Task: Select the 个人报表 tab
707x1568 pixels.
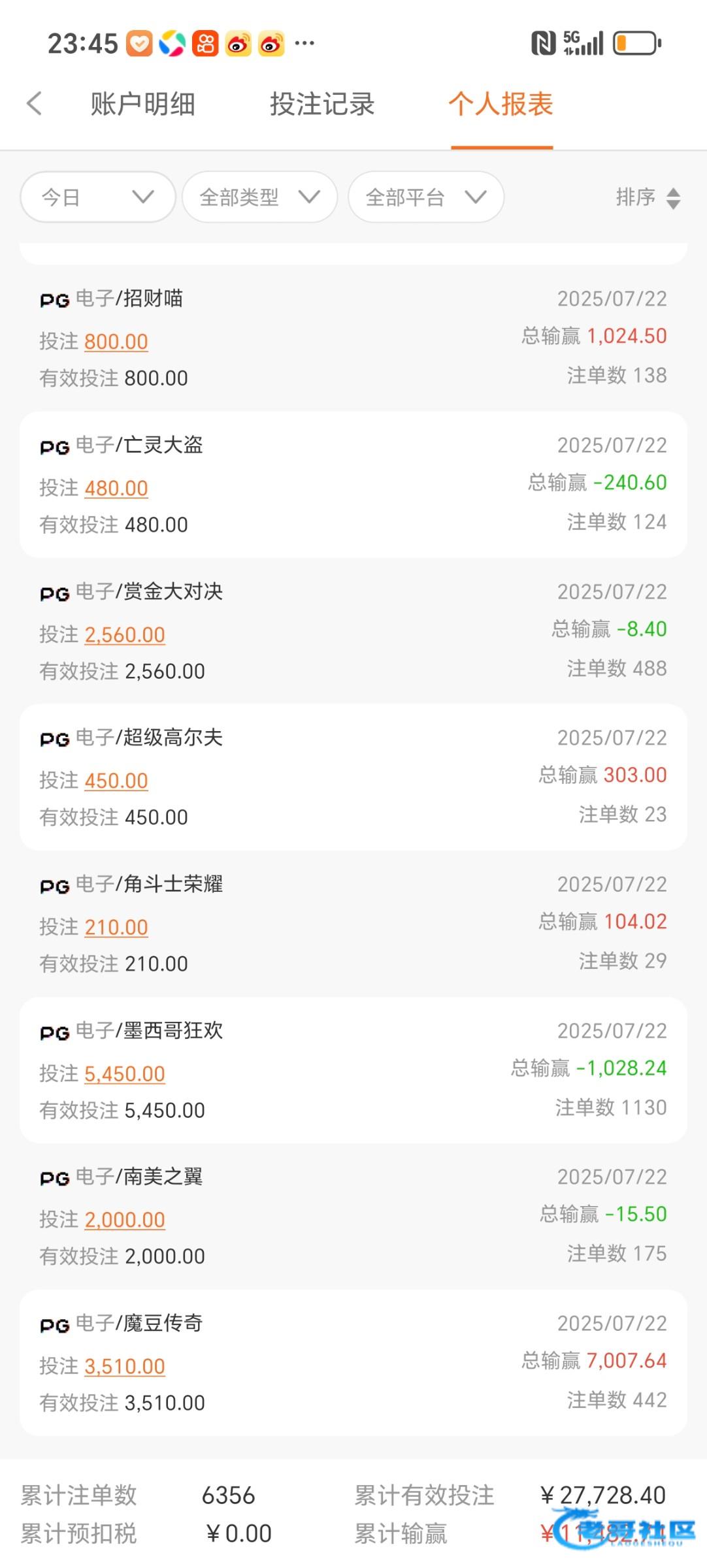Action: [501, 105]
